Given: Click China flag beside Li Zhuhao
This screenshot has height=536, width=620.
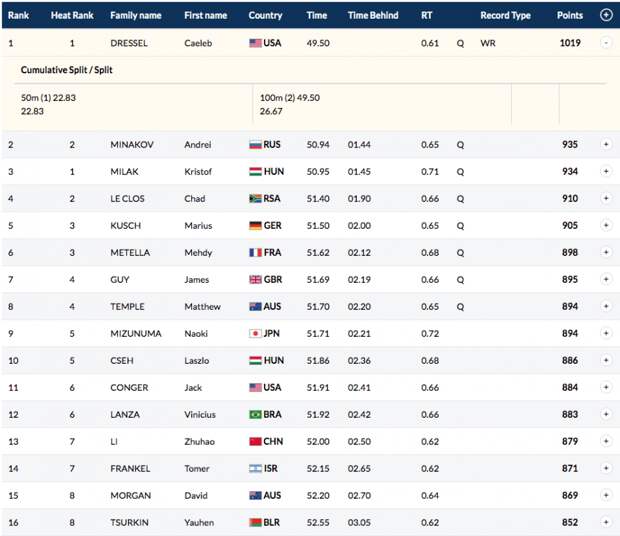Looking at the screenshot, I should (255, 442).
